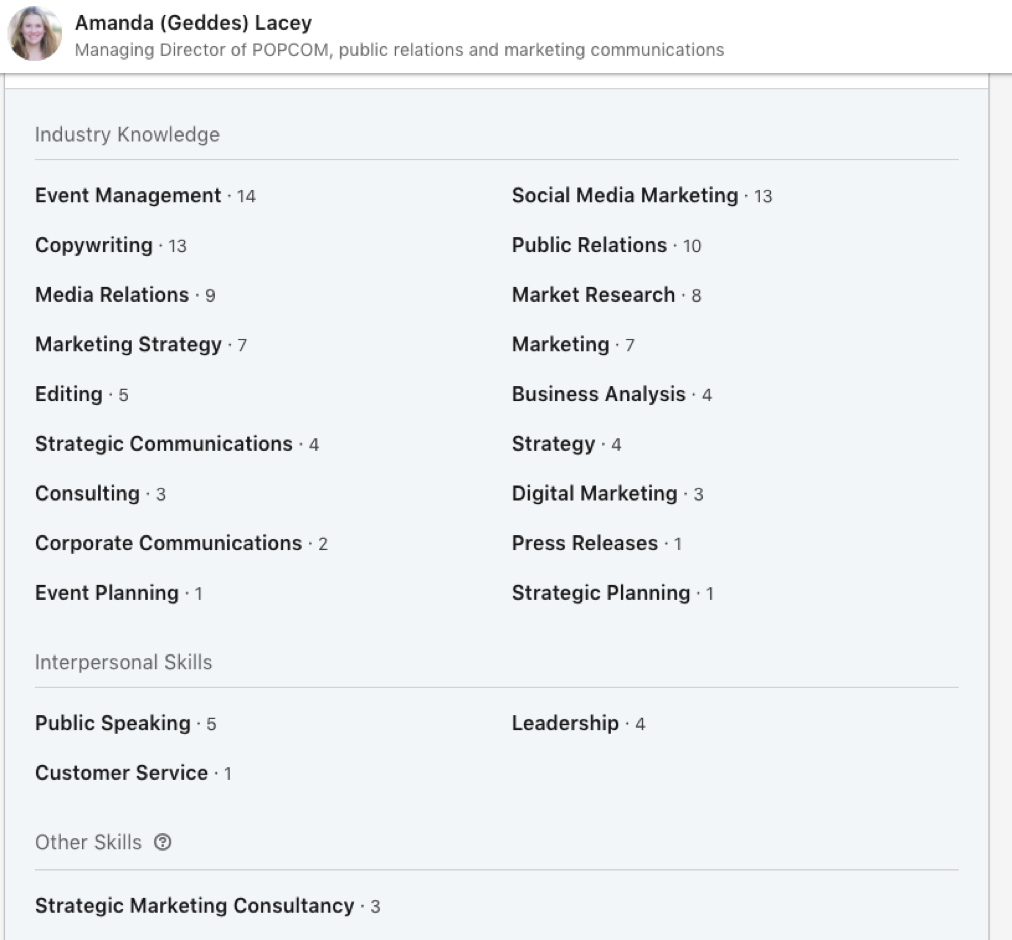Image resolution: width=1012 pixels, height=940 pixels.
Task: Open the Social Media Marketing skill
Action: (x=624, y=196)
